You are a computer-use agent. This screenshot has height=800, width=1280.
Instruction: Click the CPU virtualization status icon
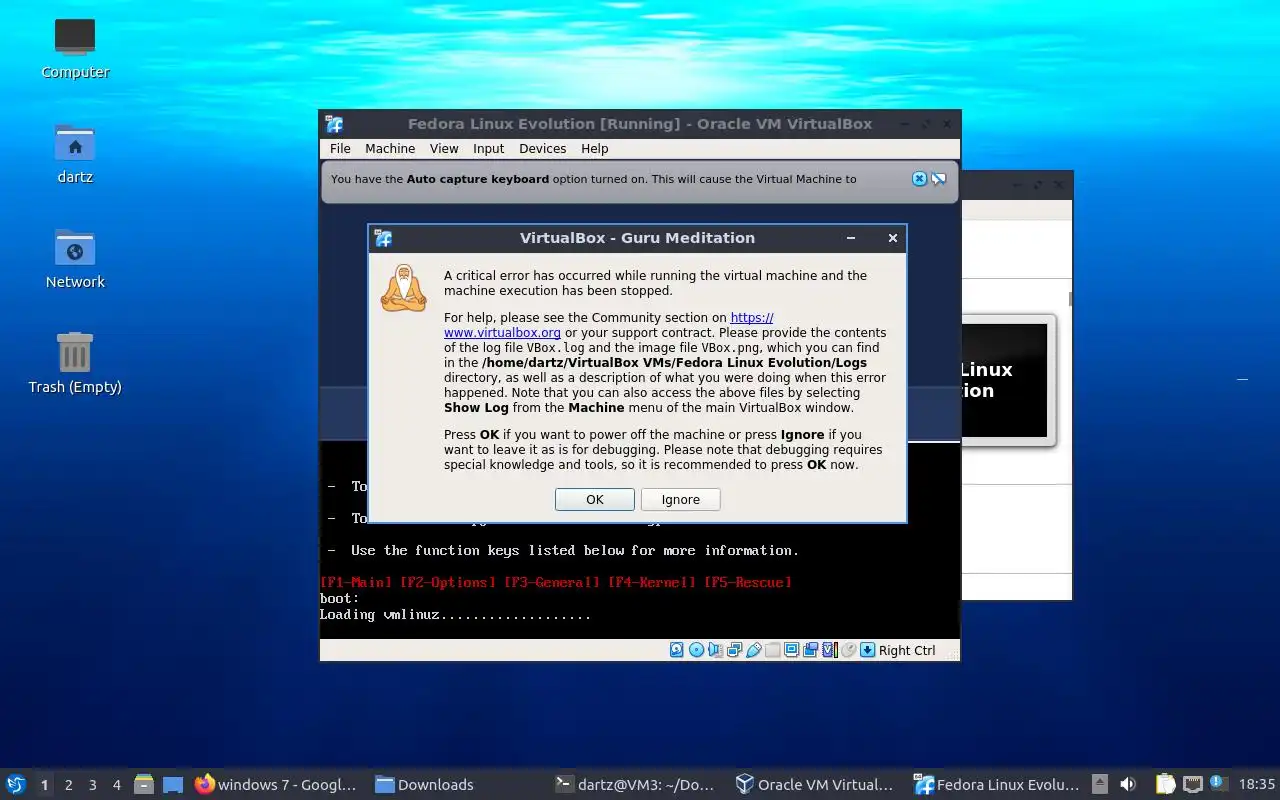pos(830,650)
